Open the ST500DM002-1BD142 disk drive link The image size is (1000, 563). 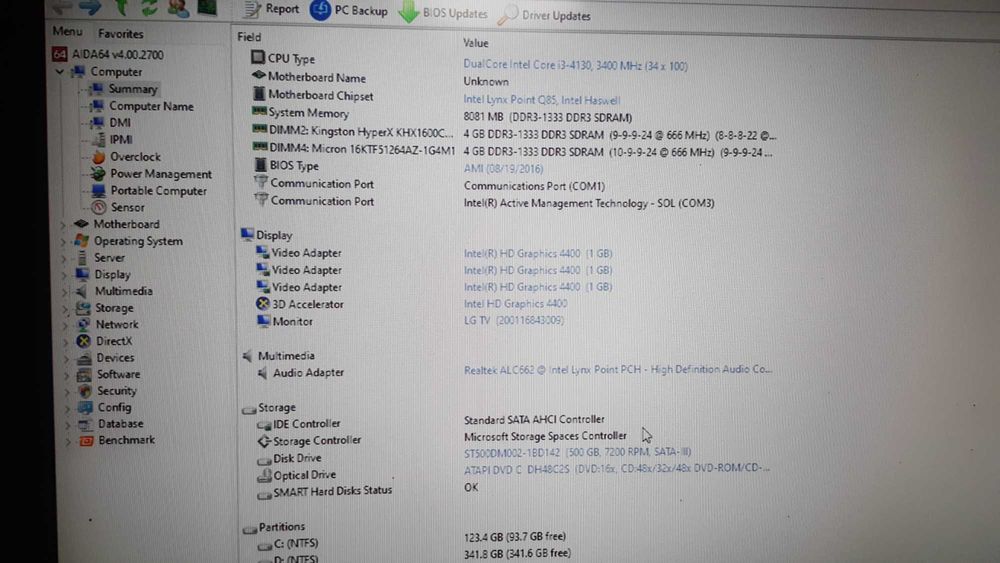(x=578, y=452)
